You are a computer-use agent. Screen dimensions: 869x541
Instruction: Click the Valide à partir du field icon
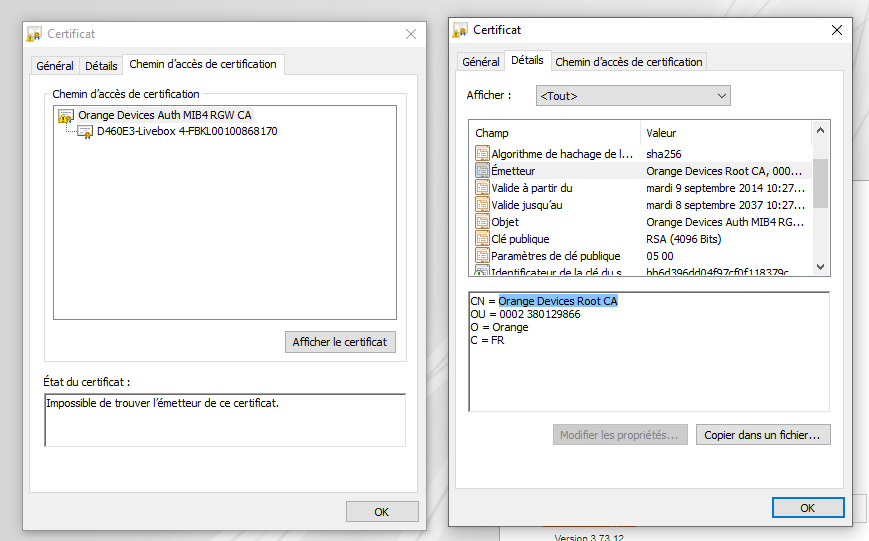click(x=482, y=188)
